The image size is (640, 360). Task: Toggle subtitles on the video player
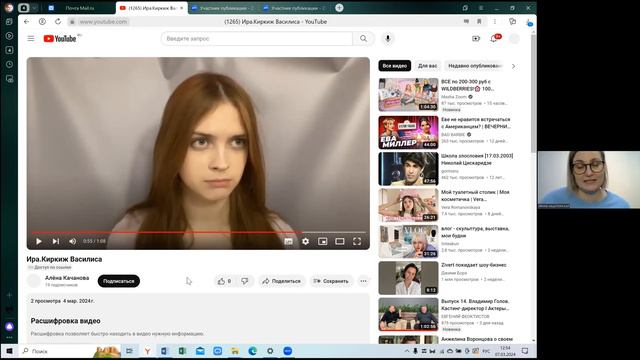(289, 241)
